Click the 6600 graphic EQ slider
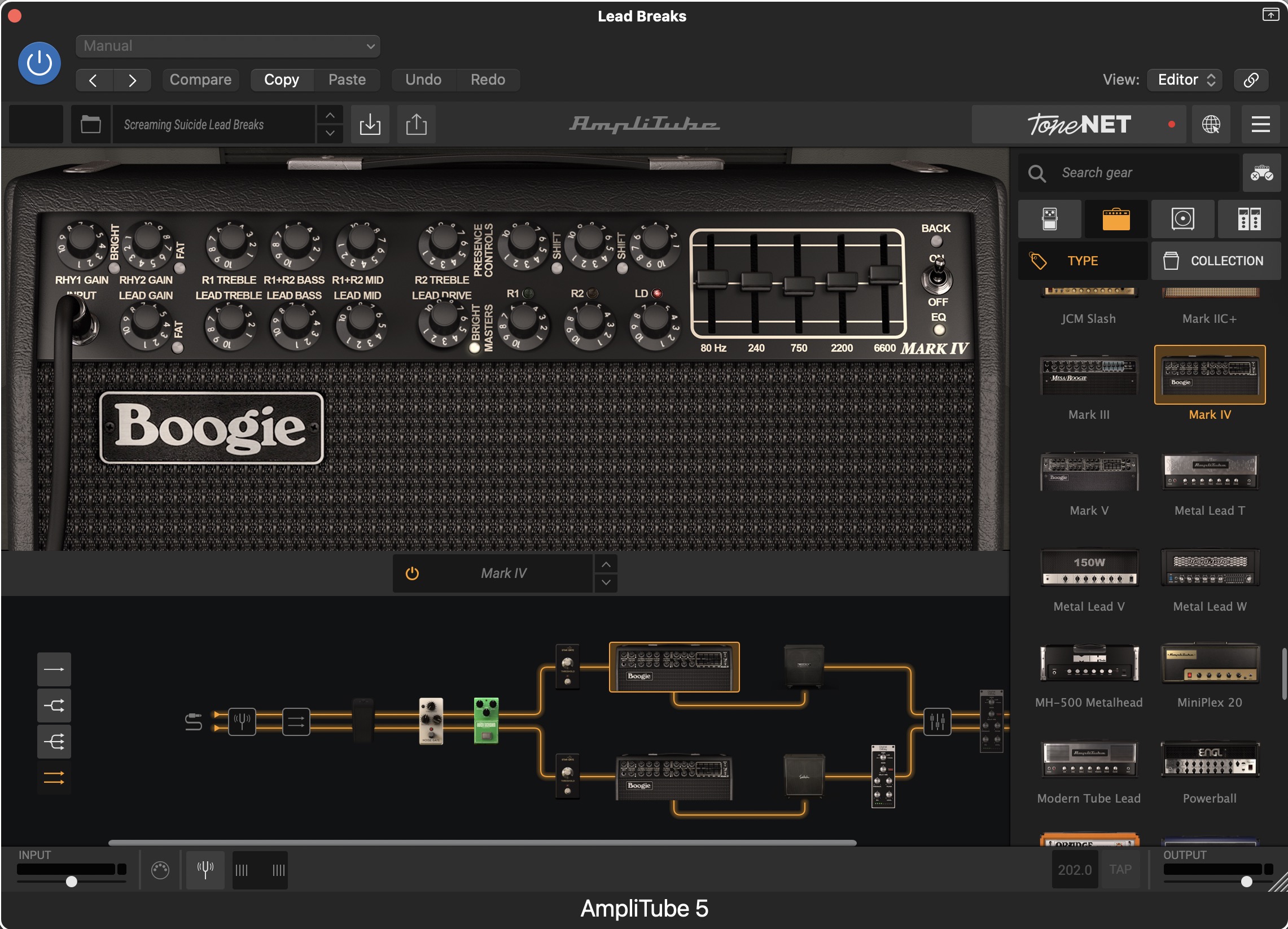Screen dimensions: 1288x929 pos(884,274)
